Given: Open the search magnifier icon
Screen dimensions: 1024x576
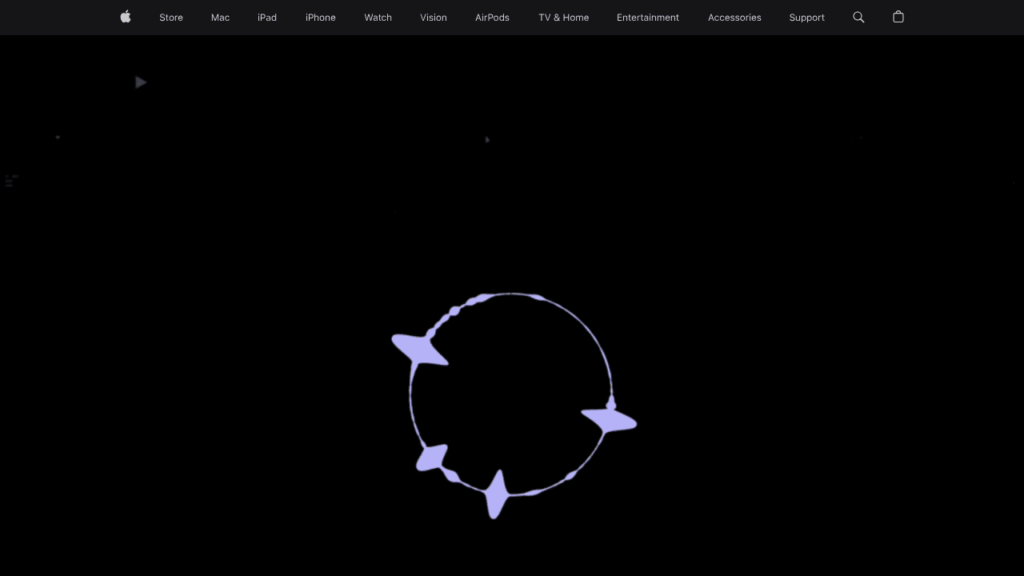Looking at the screenshot, I should [858, 18].
